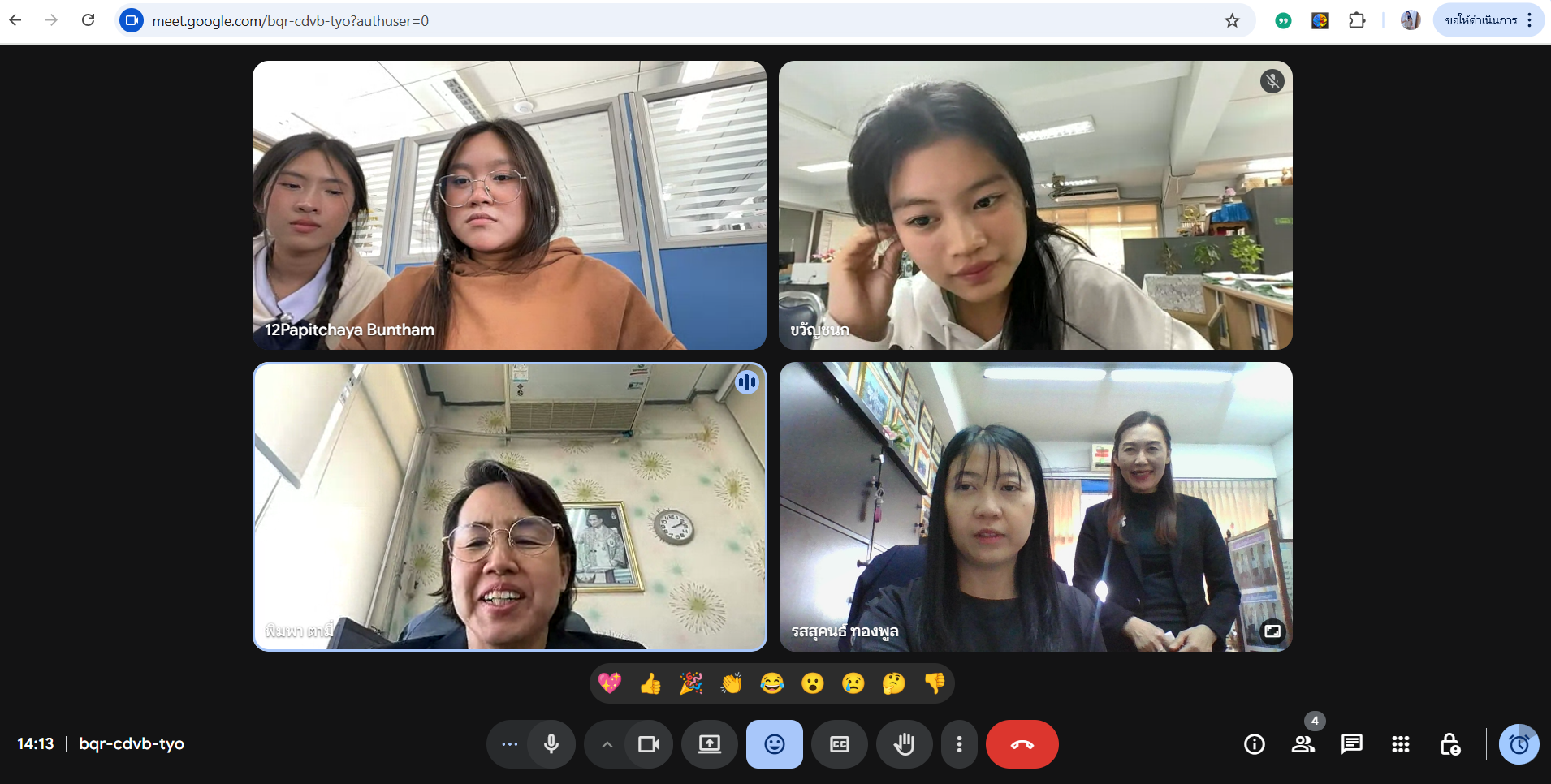This screenshot has width=1551, height=784.
Task: Open the Chrome profile avatar
Action: [1411, 20]
